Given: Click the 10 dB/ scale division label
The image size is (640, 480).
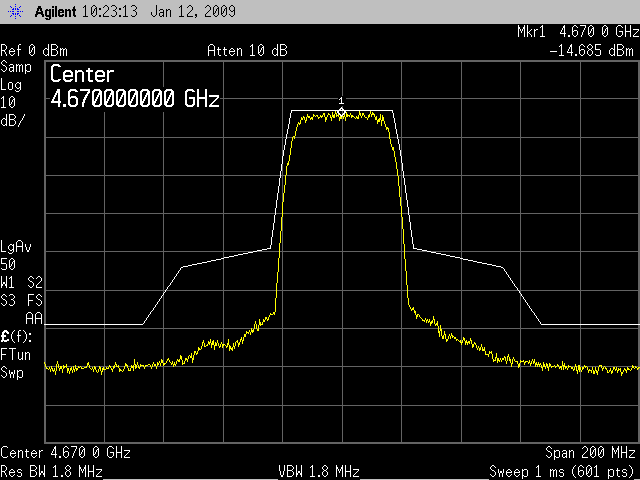Looking at the screenshot, I should click(14, 110).
